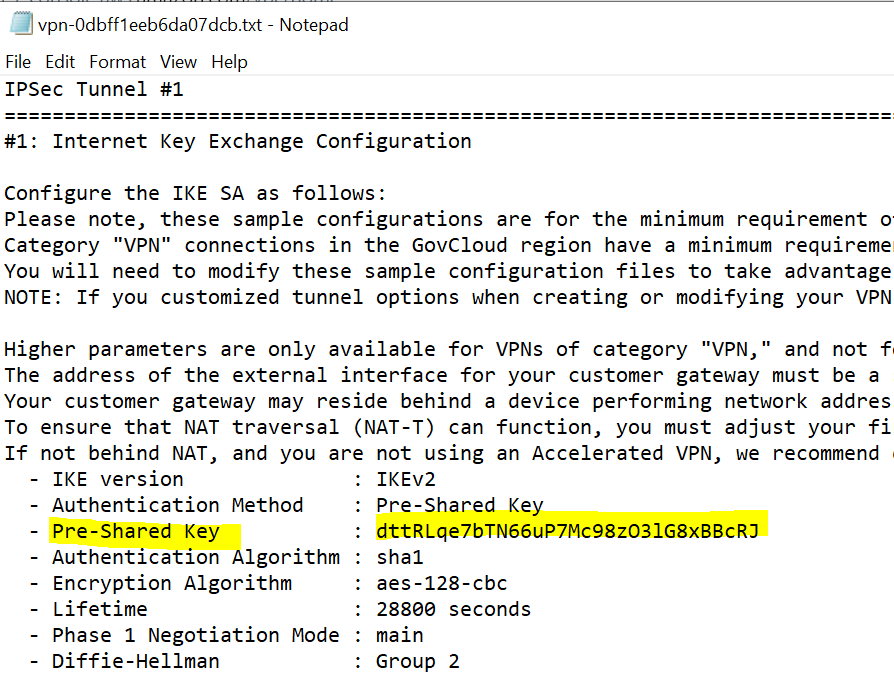The image size is (894, 691).
Task: Click the 'Group 2' Diffie-Hellman value
Action: pyautogui.click(x=417, y=661)
